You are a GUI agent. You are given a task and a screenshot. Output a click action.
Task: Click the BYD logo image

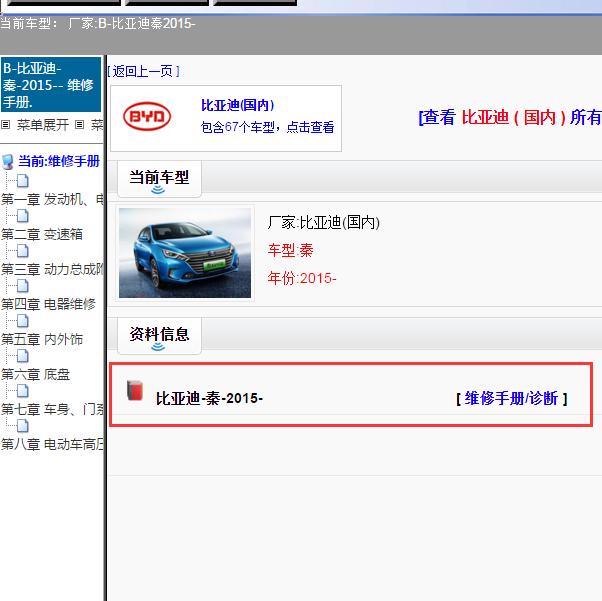[x=147, y=116]
